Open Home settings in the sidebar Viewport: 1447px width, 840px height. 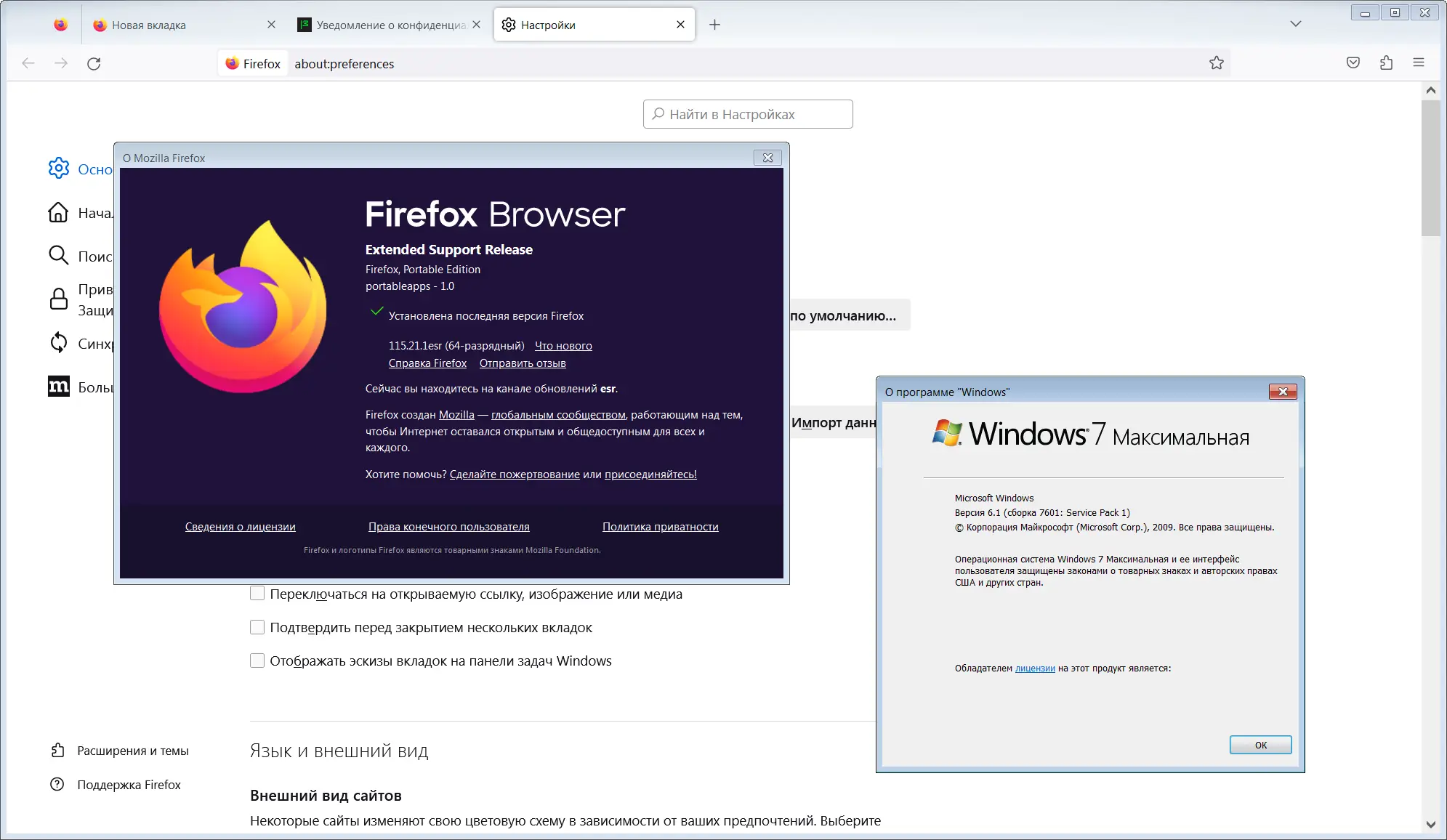(x=59, y=213)
